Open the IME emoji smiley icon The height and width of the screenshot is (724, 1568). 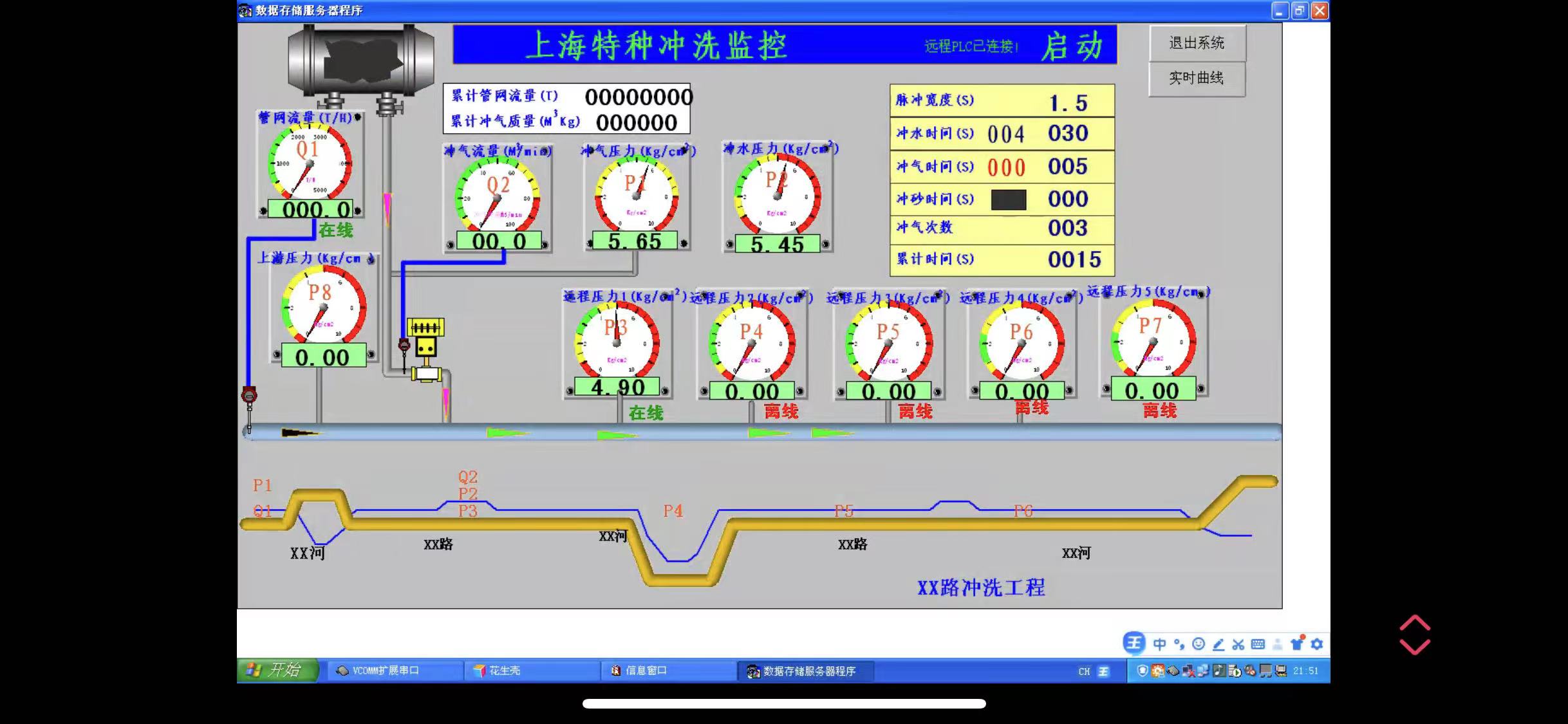[1199, 644]
